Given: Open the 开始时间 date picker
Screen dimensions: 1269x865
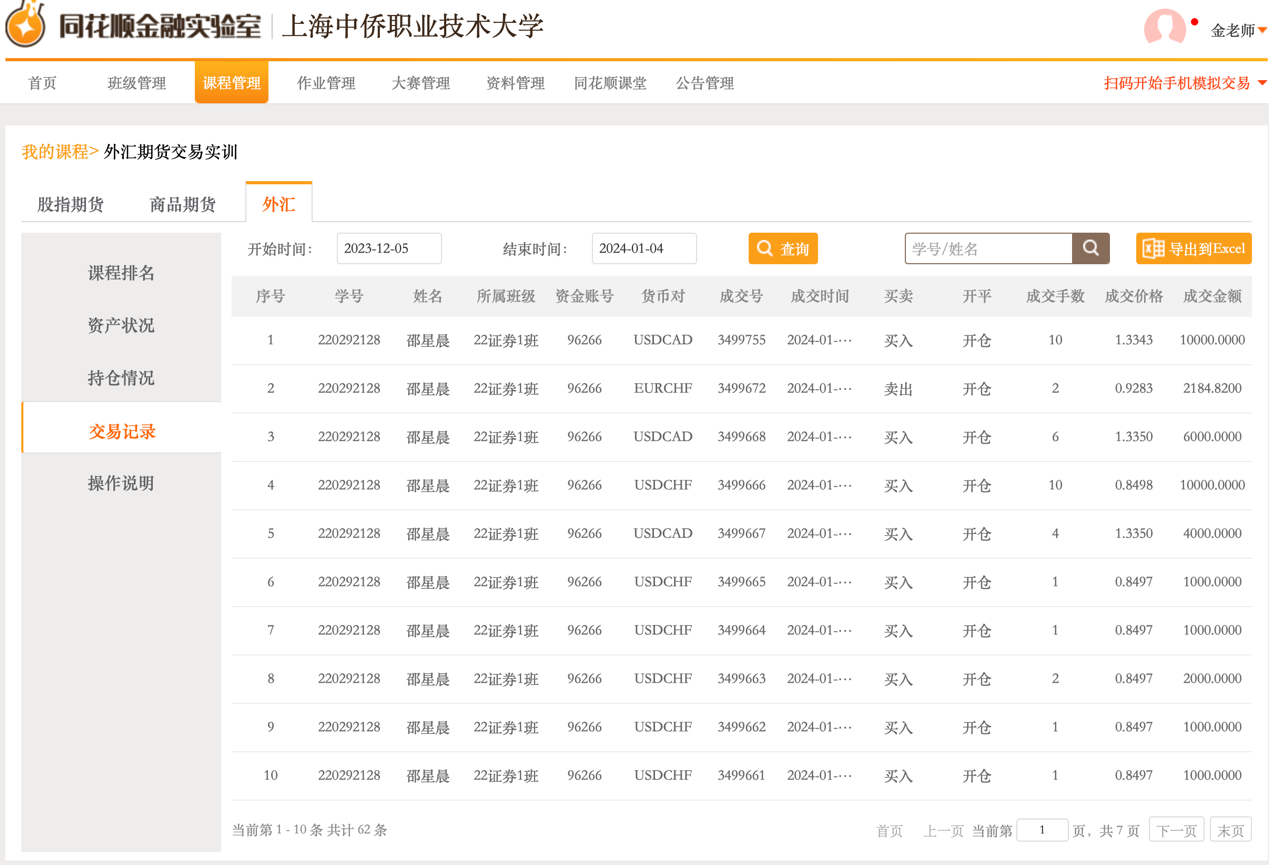Looking at the screenshot, I should [x=389, y=249].
